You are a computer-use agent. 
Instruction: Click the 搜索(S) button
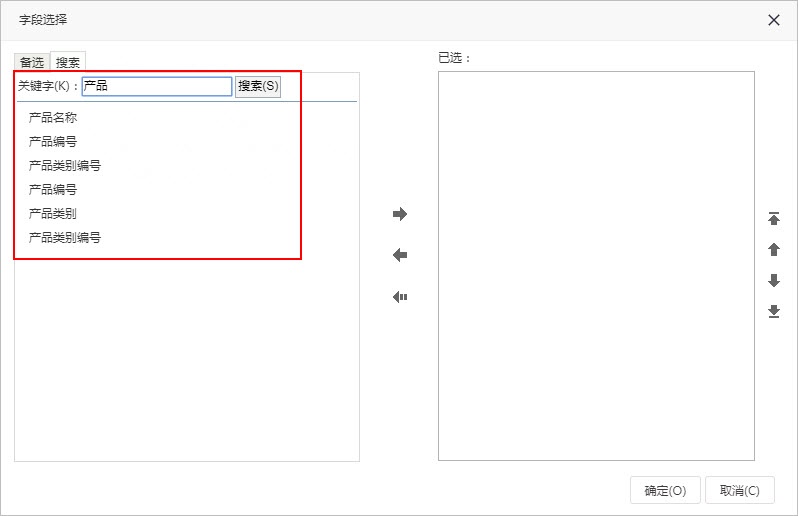coord(258,86)
